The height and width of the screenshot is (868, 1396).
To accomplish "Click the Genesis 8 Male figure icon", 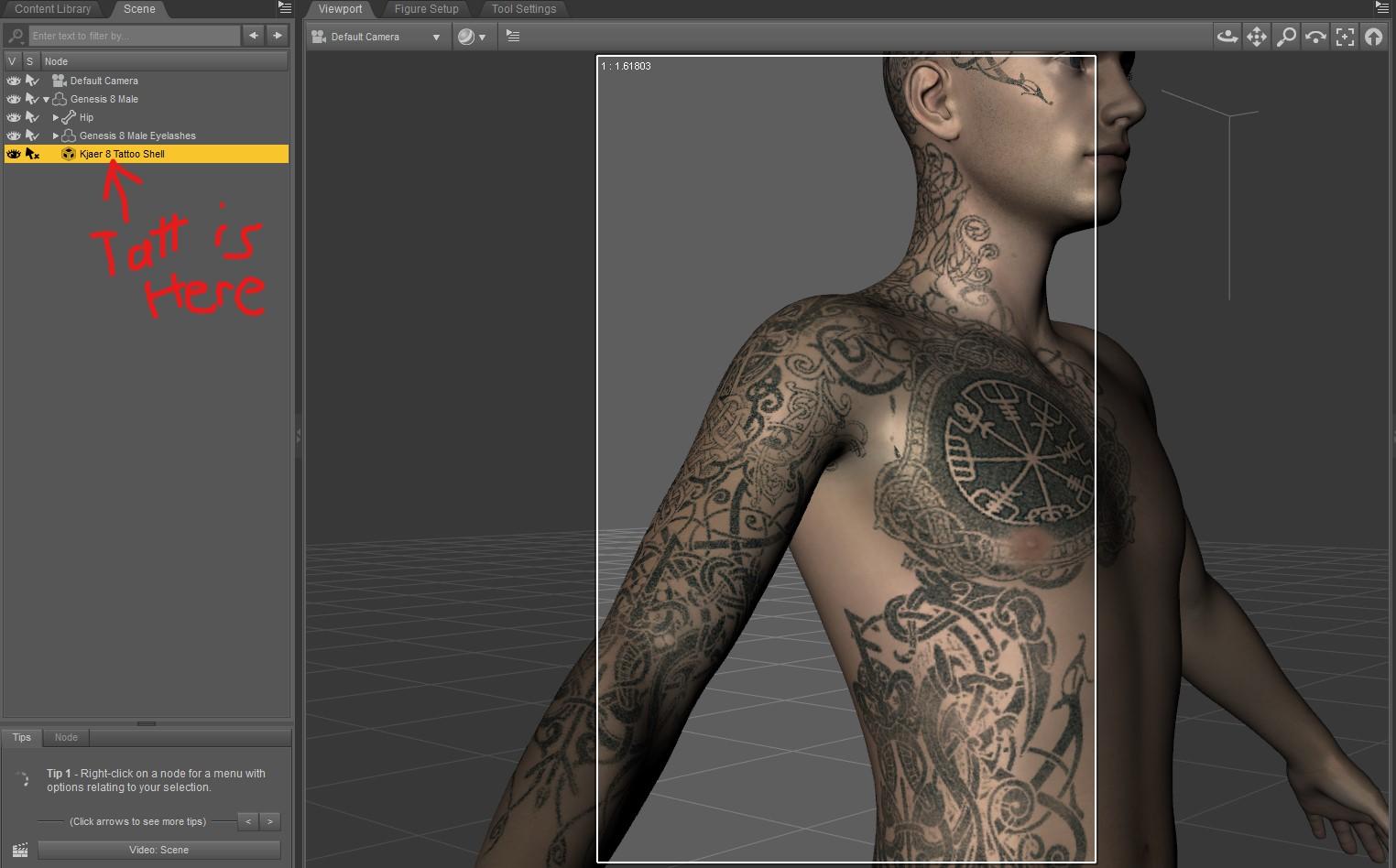I will (x=60, y=99).
